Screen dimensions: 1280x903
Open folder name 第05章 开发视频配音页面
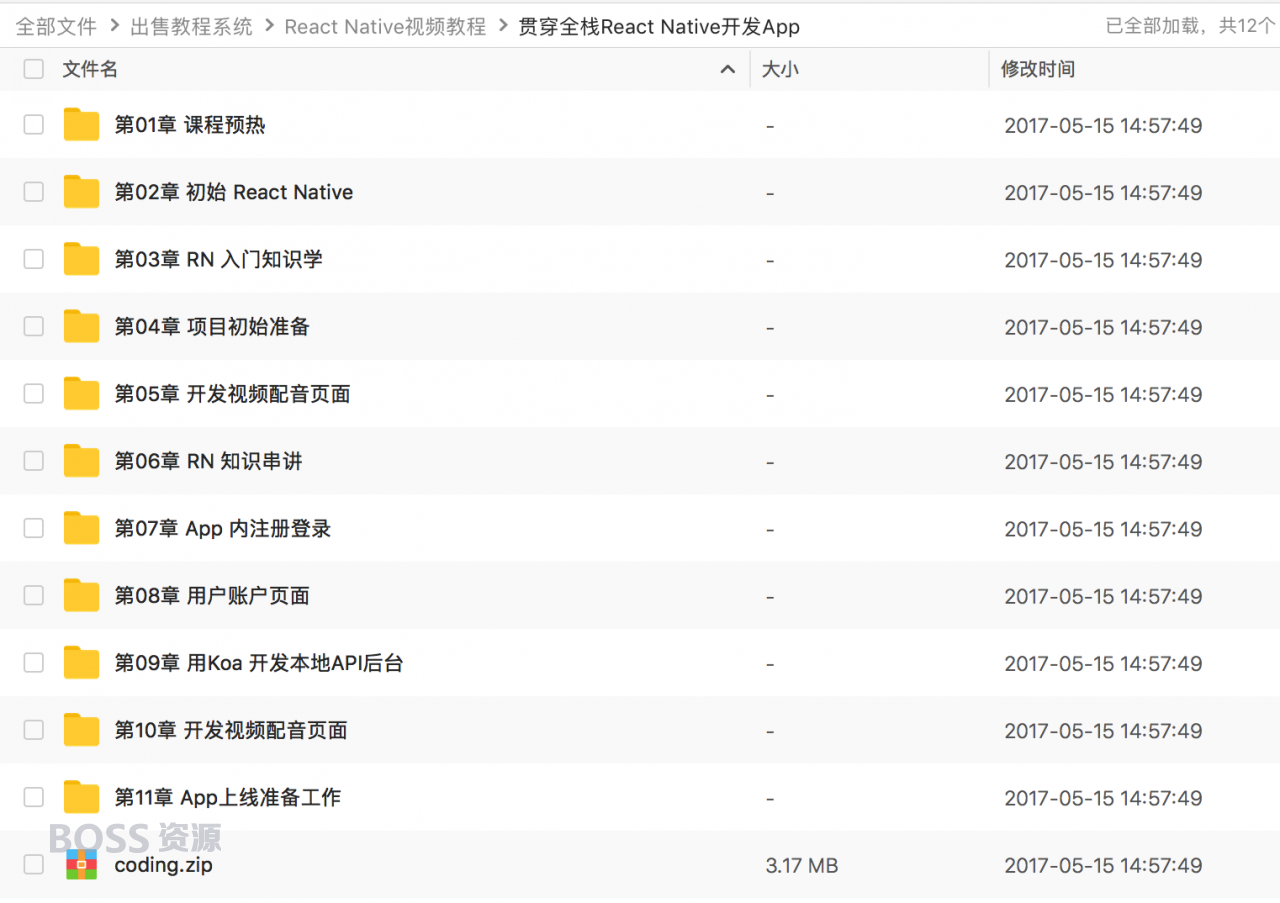[233, 394]
